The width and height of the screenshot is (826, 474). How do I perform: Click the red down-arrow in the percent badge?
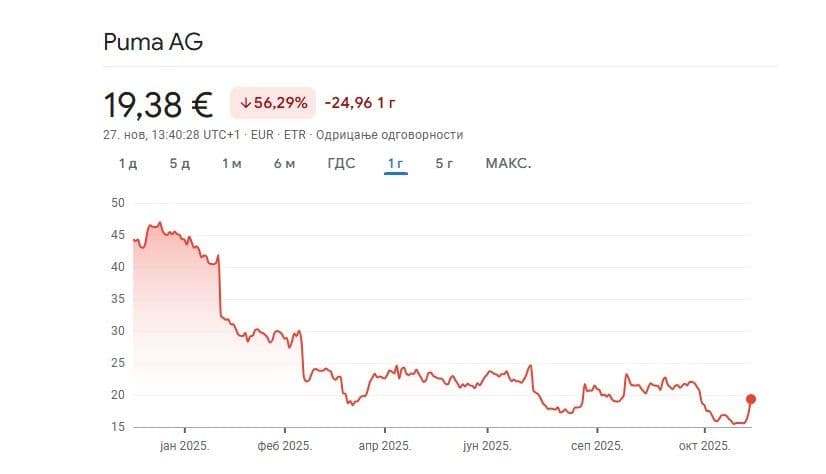point(244,102)
